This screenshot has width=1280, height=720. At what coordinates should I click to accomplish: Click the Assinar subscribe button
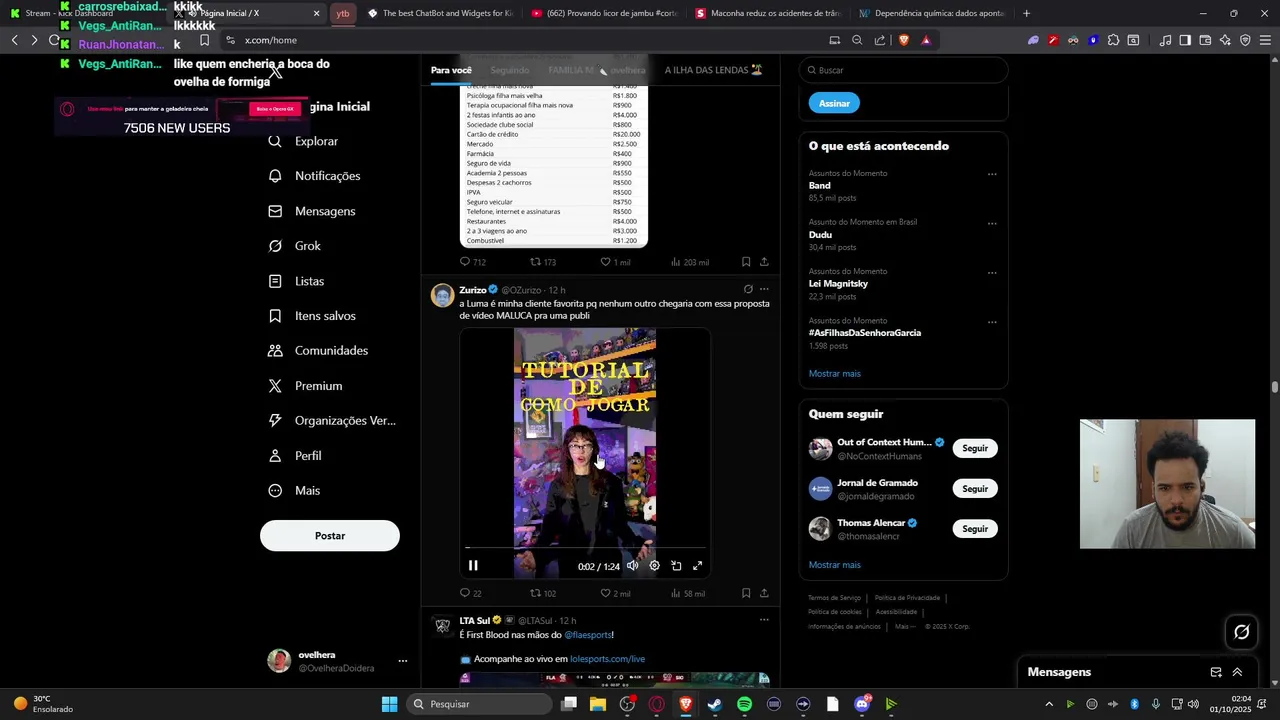coord(834,103)
